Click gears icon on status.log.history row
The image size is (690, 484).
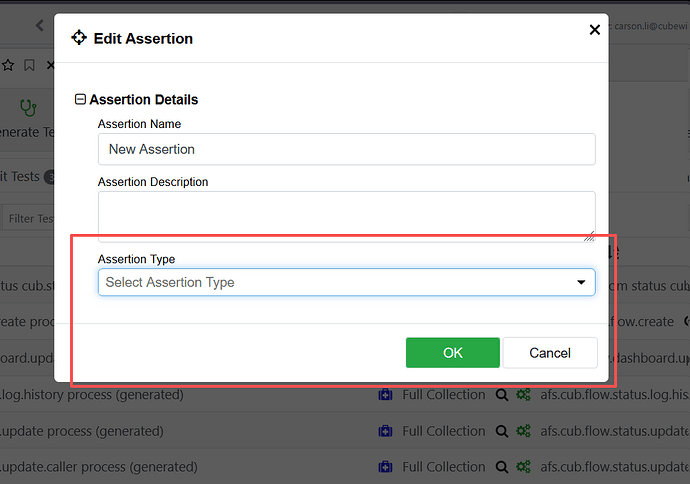tap(523, 394)
